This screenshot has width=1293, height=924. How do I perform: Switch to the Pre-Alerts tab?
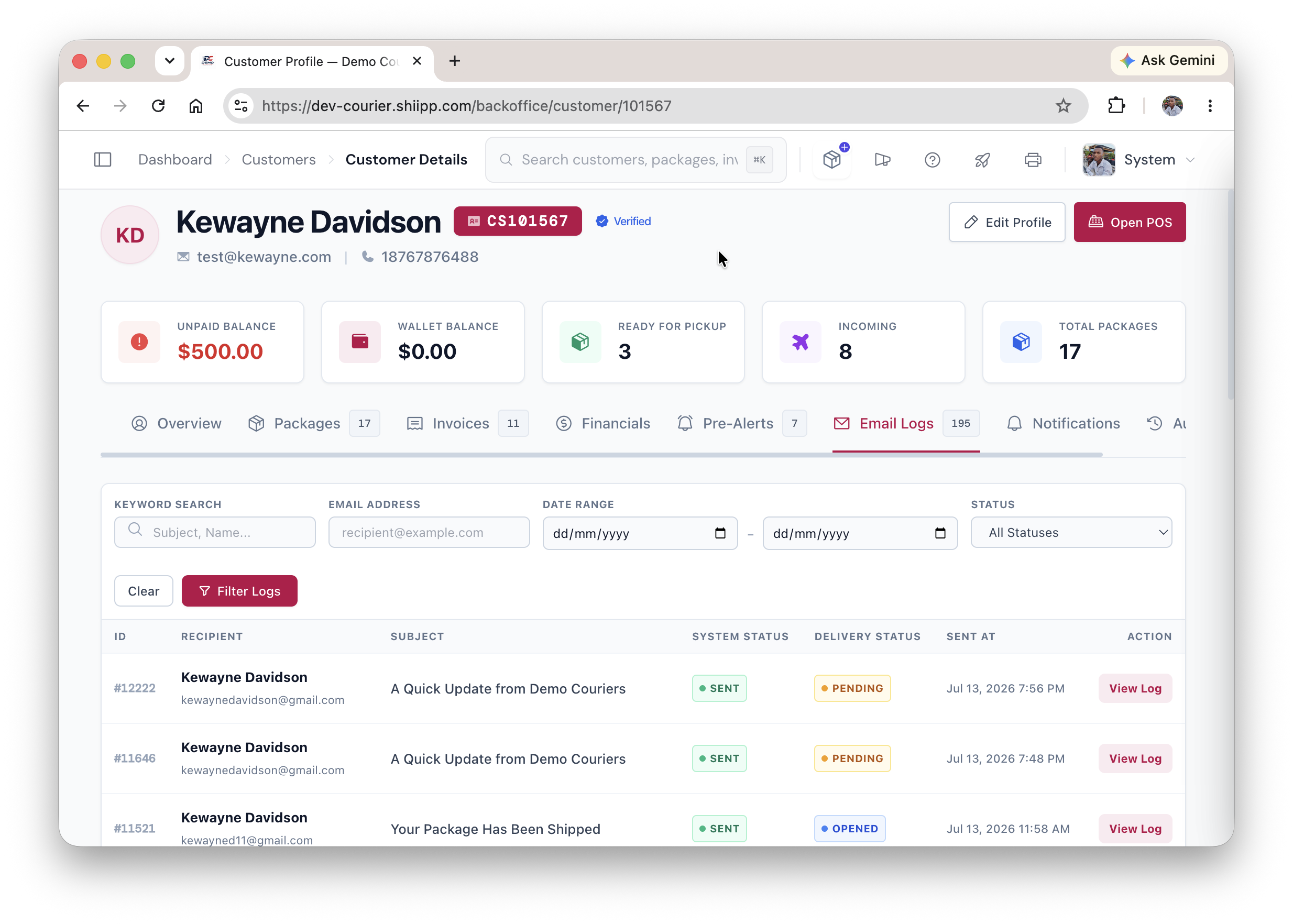coord(741,424)
